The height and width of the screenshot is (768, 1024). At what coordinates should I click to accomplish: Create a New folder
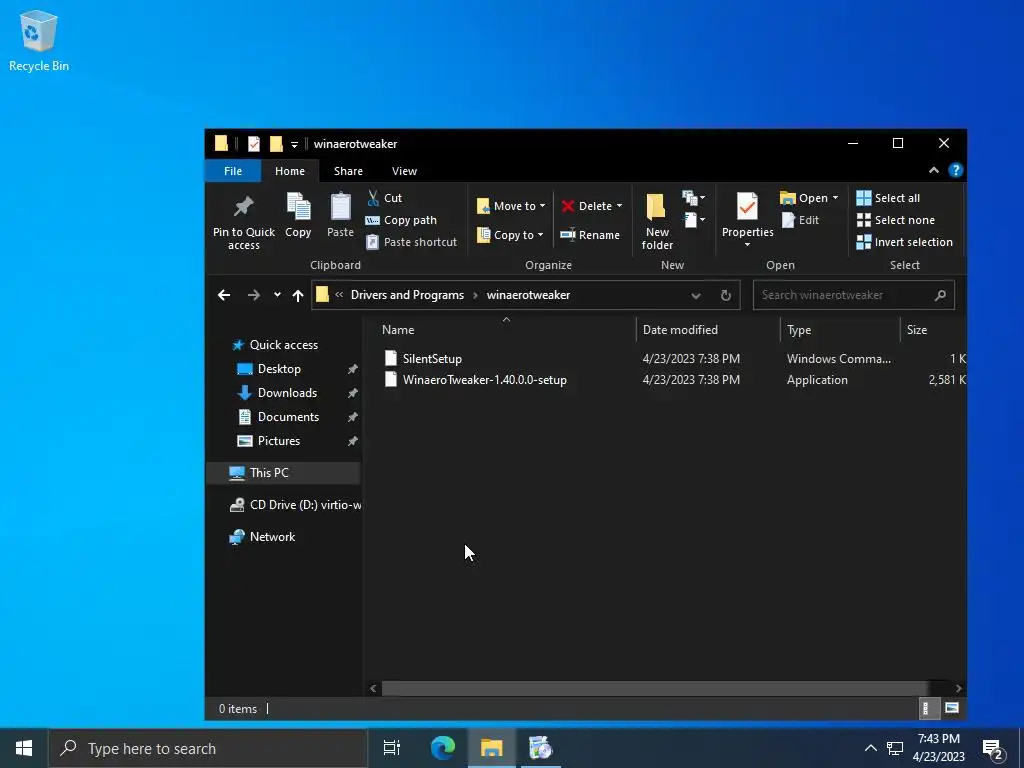657,221
